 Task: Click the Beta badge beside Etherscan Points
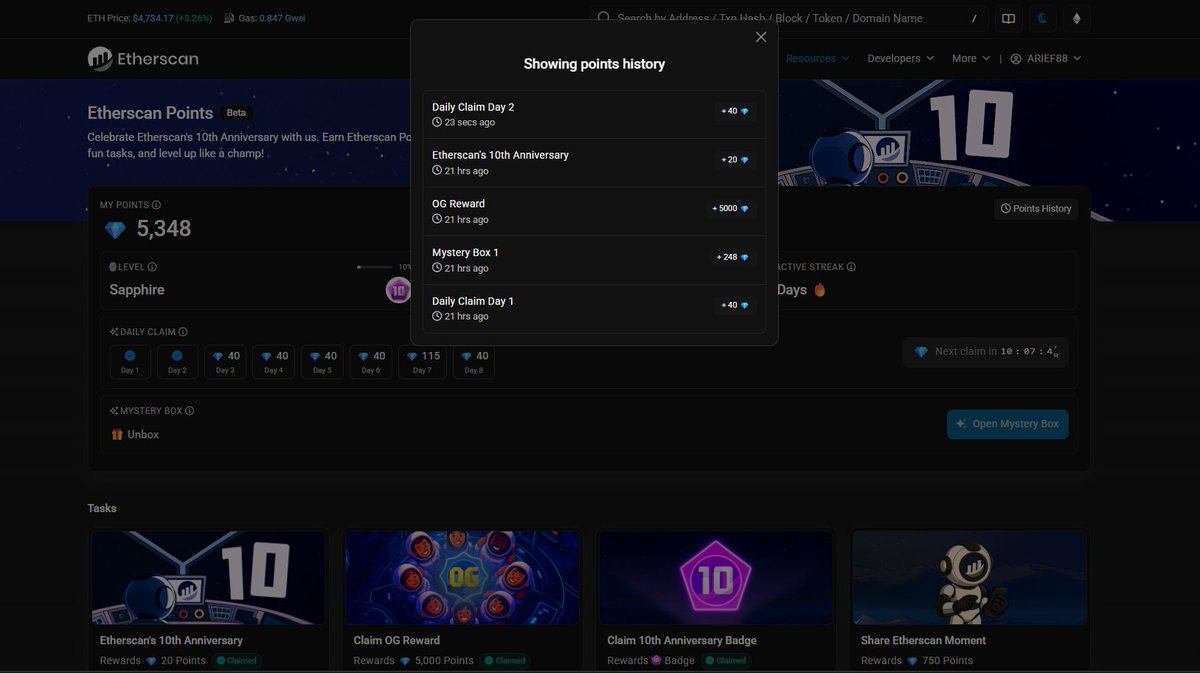coord(236,113)
